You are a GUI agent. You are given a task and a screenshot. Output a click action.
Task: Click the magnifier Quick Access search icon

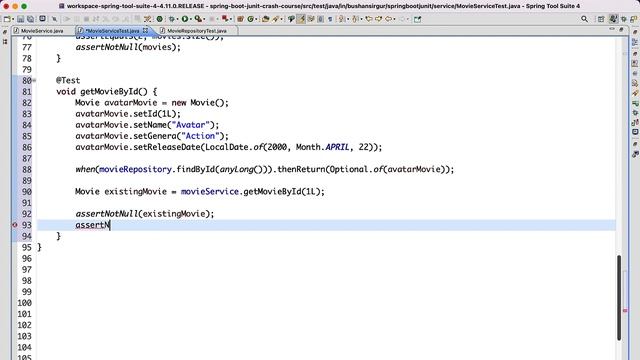584,19
